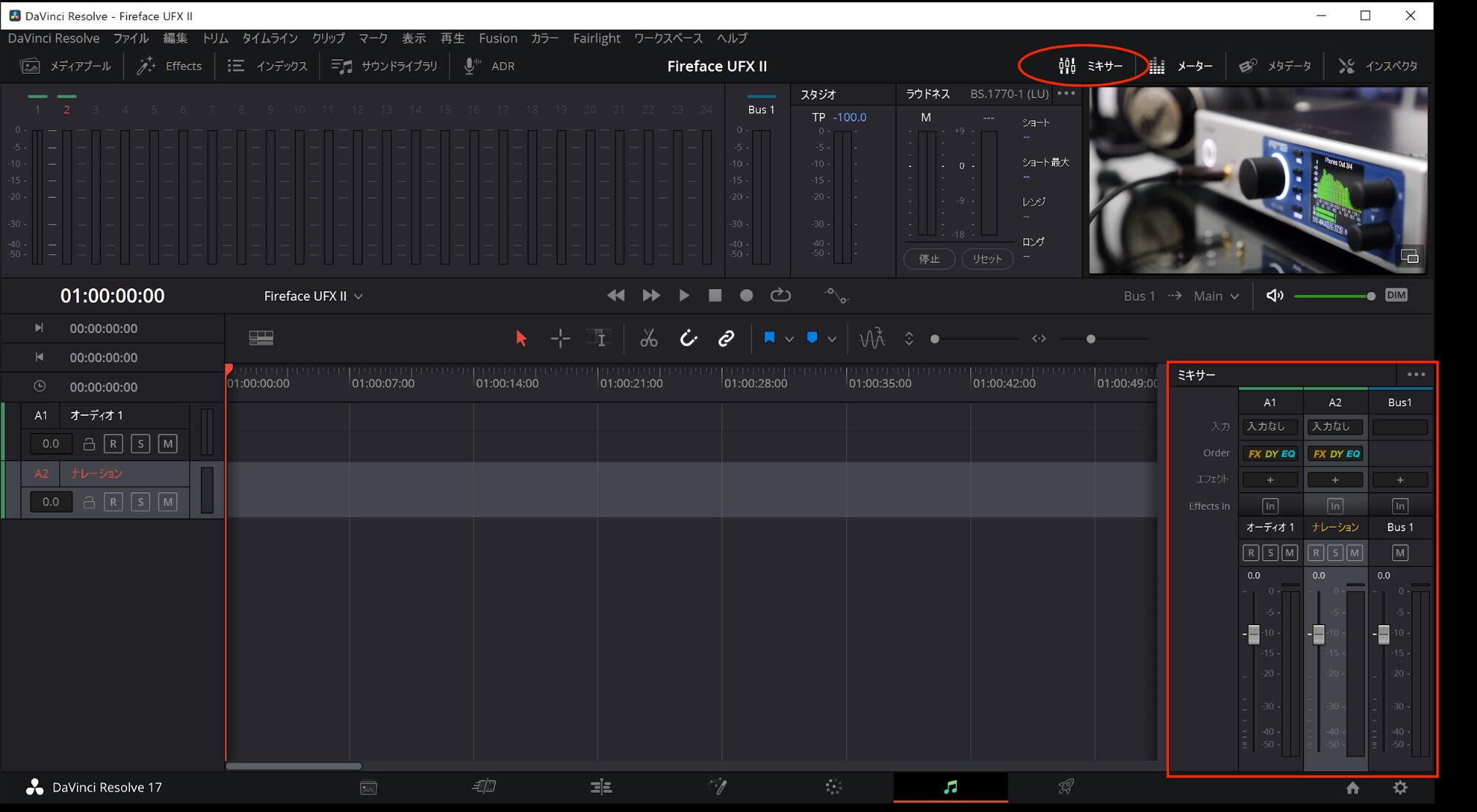Open the ADR microphone panel
1477x812 pixels.
[489, 66]
